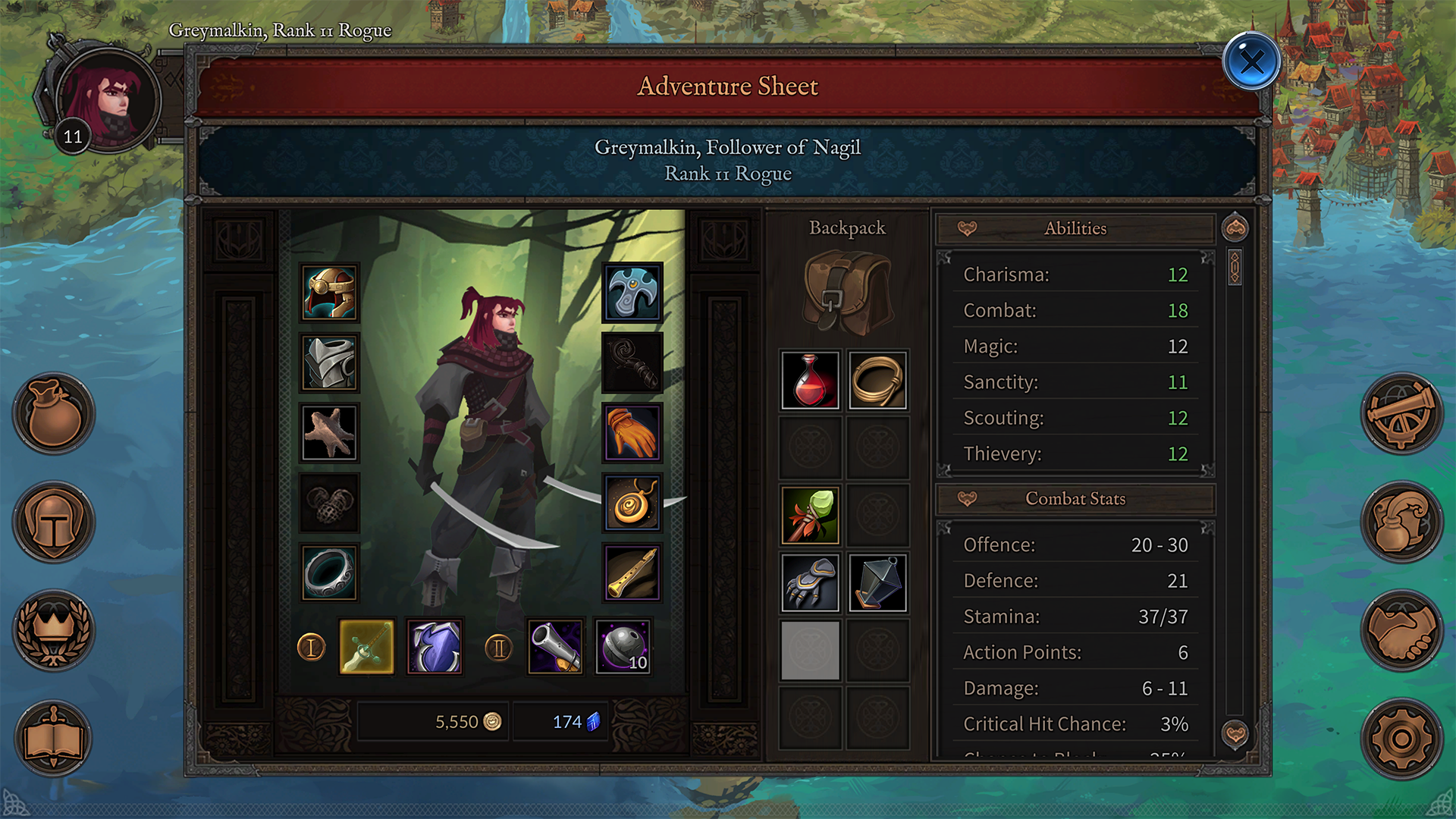Viewport: 1456px width, 819px height.
Task: Toggle weapon set II
Action: (498, 648)
